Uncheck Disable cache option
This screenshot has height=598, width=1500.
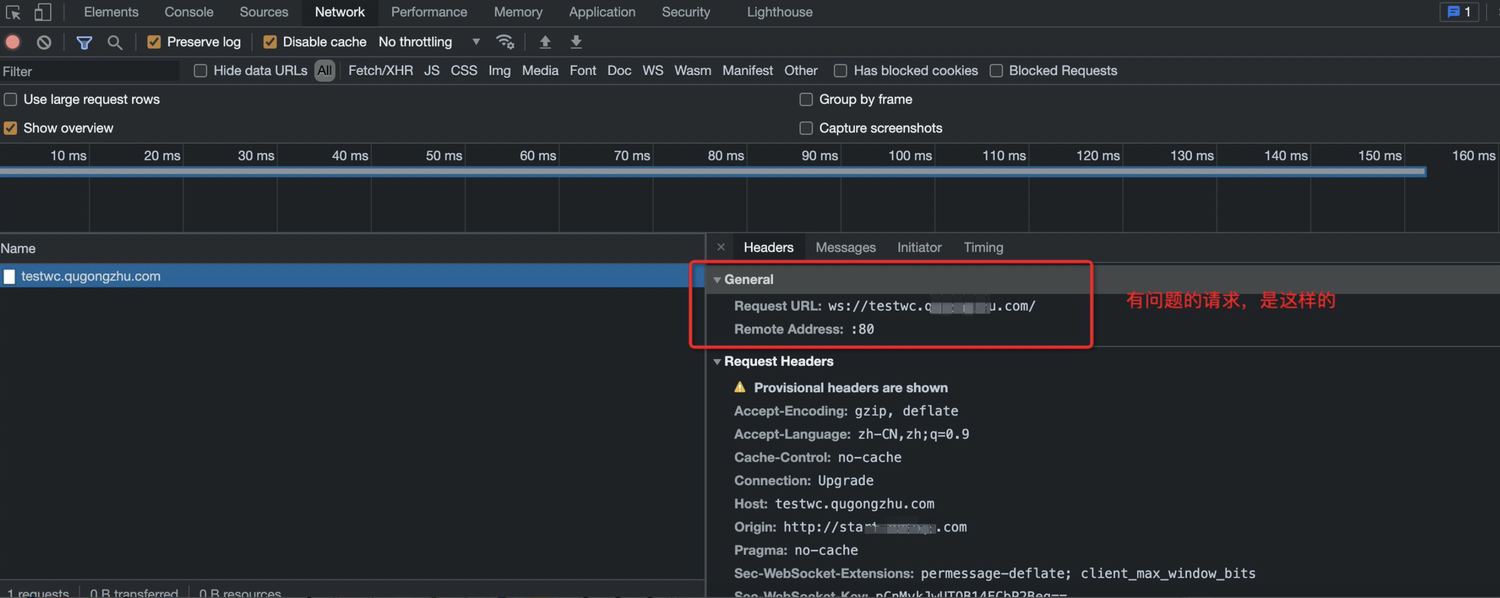click(x=270, y=42)
